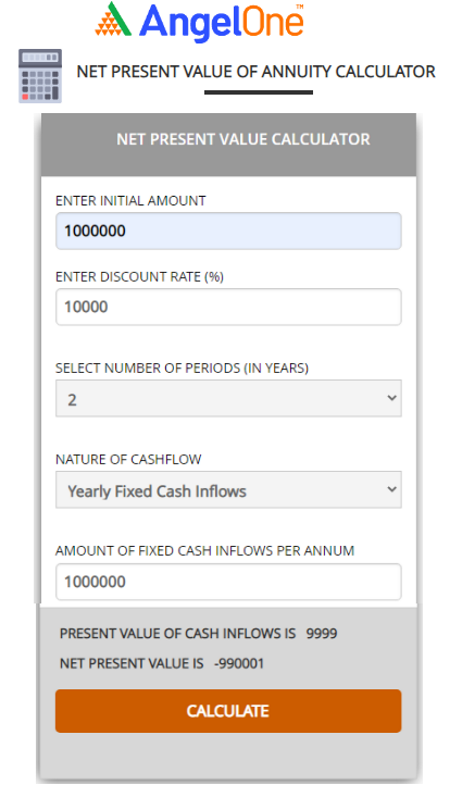Click the orange Calculate button
Image resolution: width=450 pixels, height=810 pixels.
228,711
